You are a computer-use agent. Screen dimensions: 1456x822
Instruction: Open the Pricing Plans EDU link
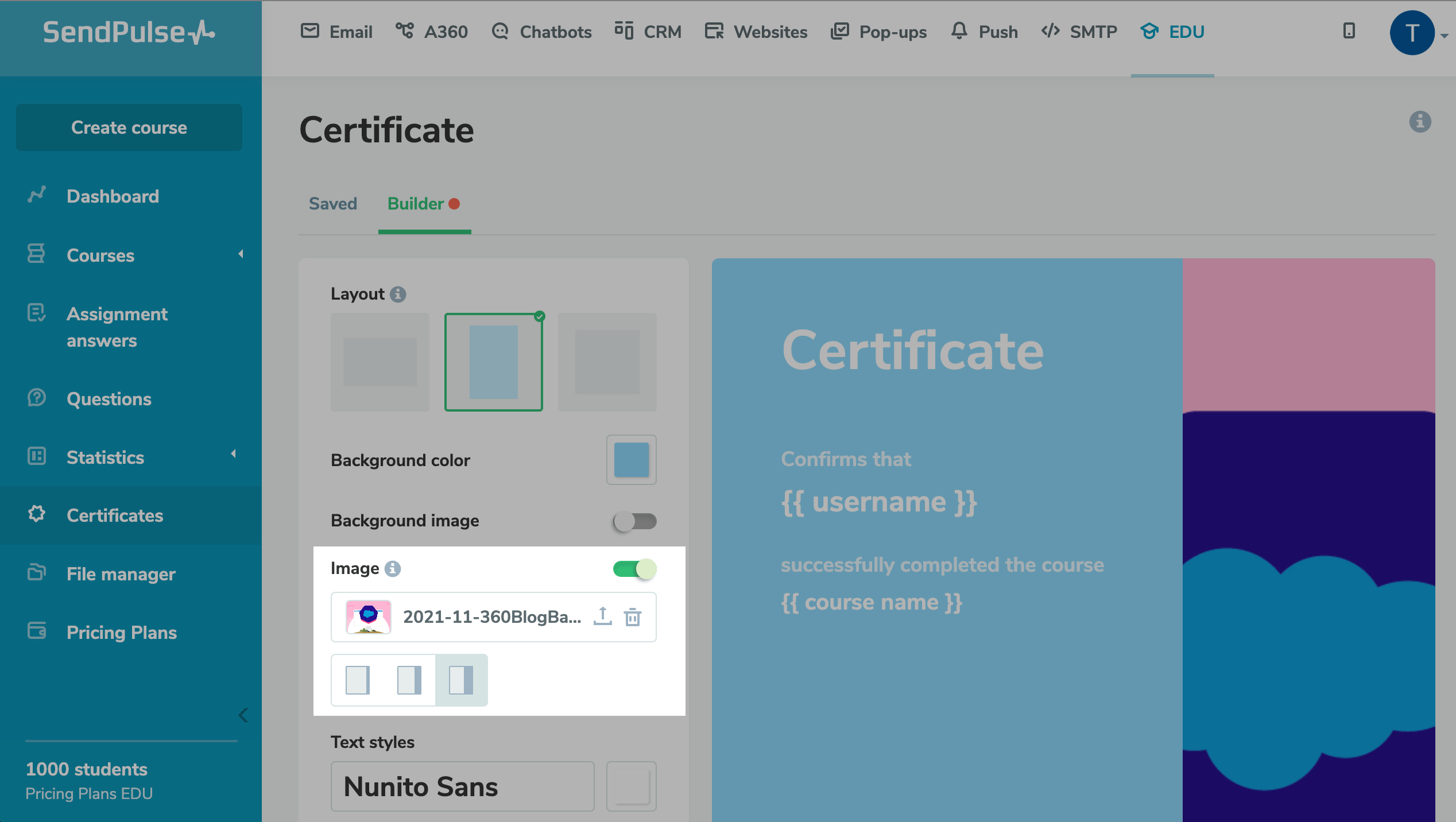point(89,793)
